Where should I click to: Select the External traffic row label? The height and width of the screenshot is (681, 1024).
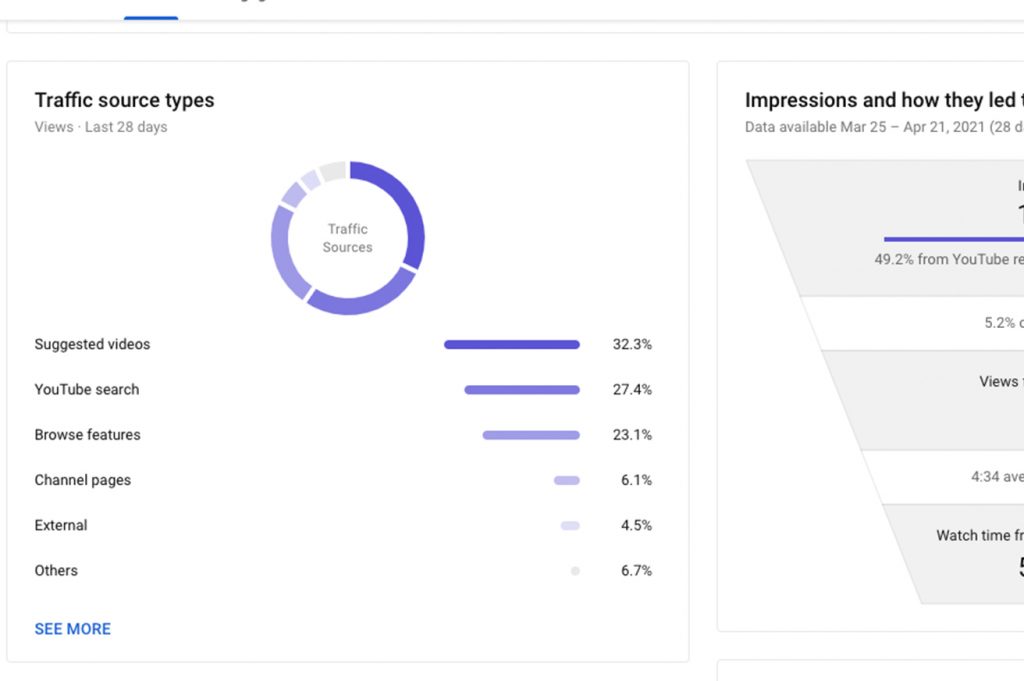tap(61, 525)
